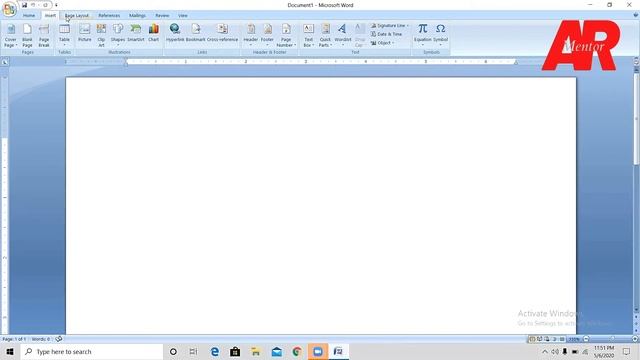Viewport: 640px width, 360px height.
Task: Open the Office Button menu
Action: coord(9,9)
